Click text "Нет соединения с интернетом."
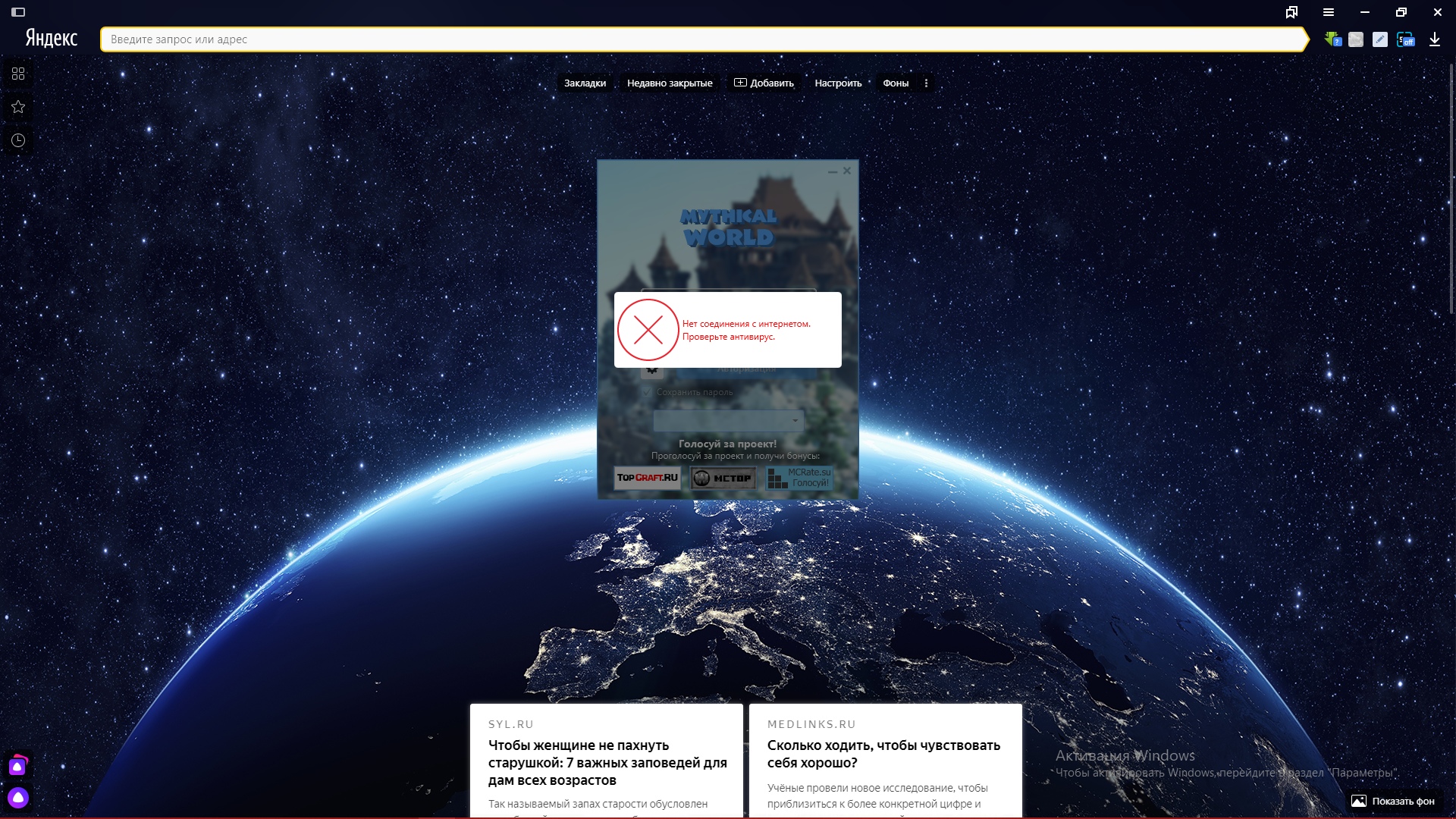The height and width of the screenshot is (819, 1456). (746, 324)
